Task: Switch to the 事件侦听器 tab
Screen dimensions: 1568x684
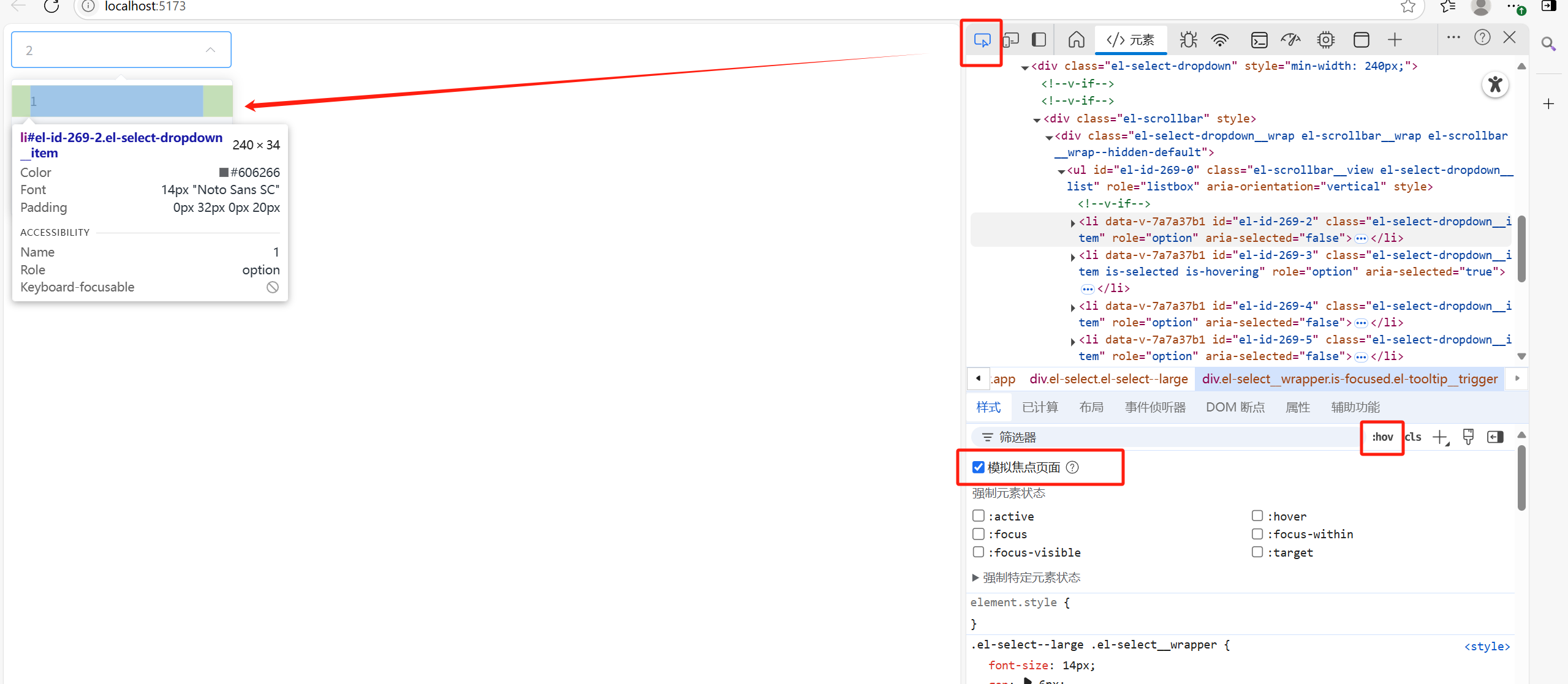Action: coord(1154,407)
